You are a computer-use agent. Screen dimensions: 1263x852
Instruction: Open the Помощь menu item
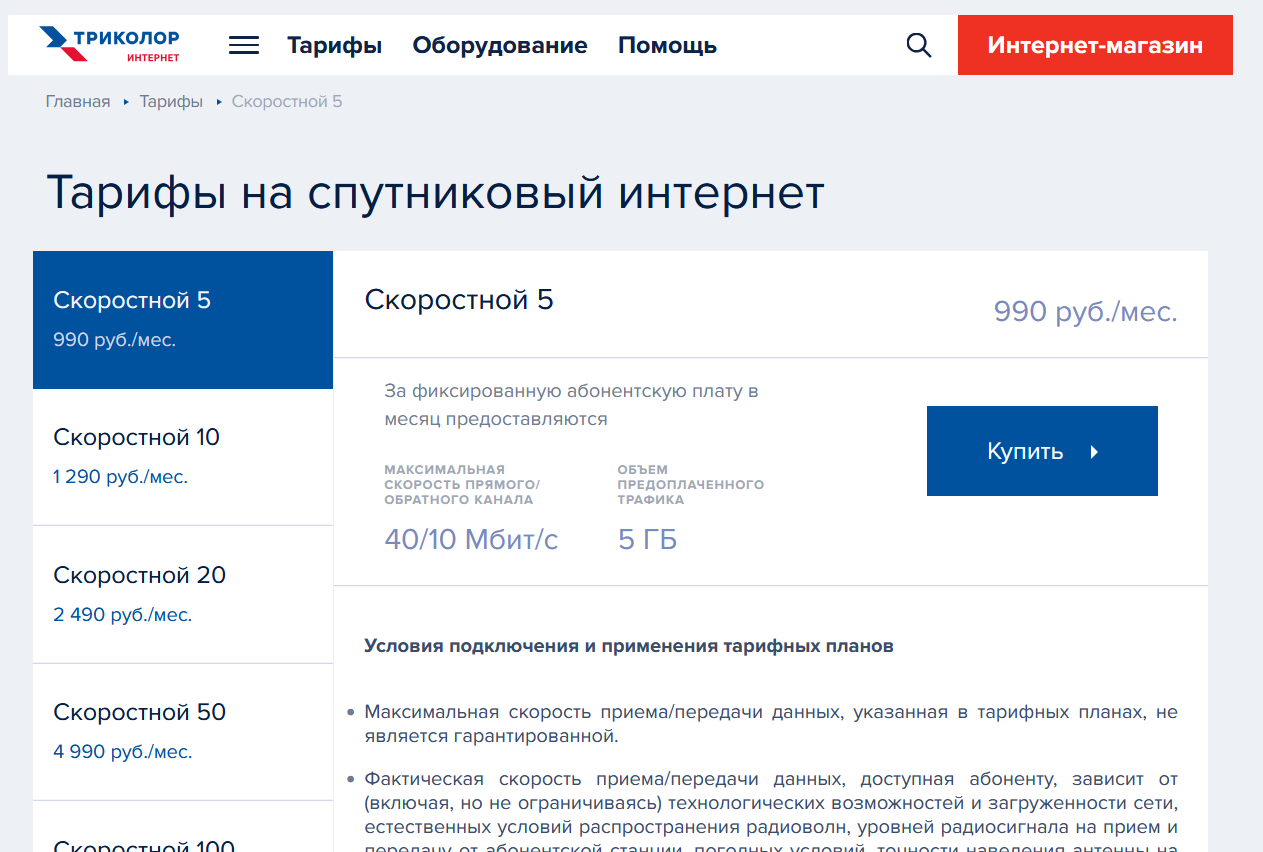[667, 45]
